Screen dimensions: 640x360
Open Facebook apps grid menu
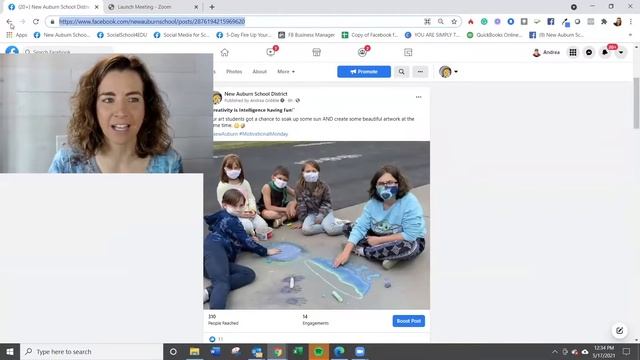[x=573, y=52]
